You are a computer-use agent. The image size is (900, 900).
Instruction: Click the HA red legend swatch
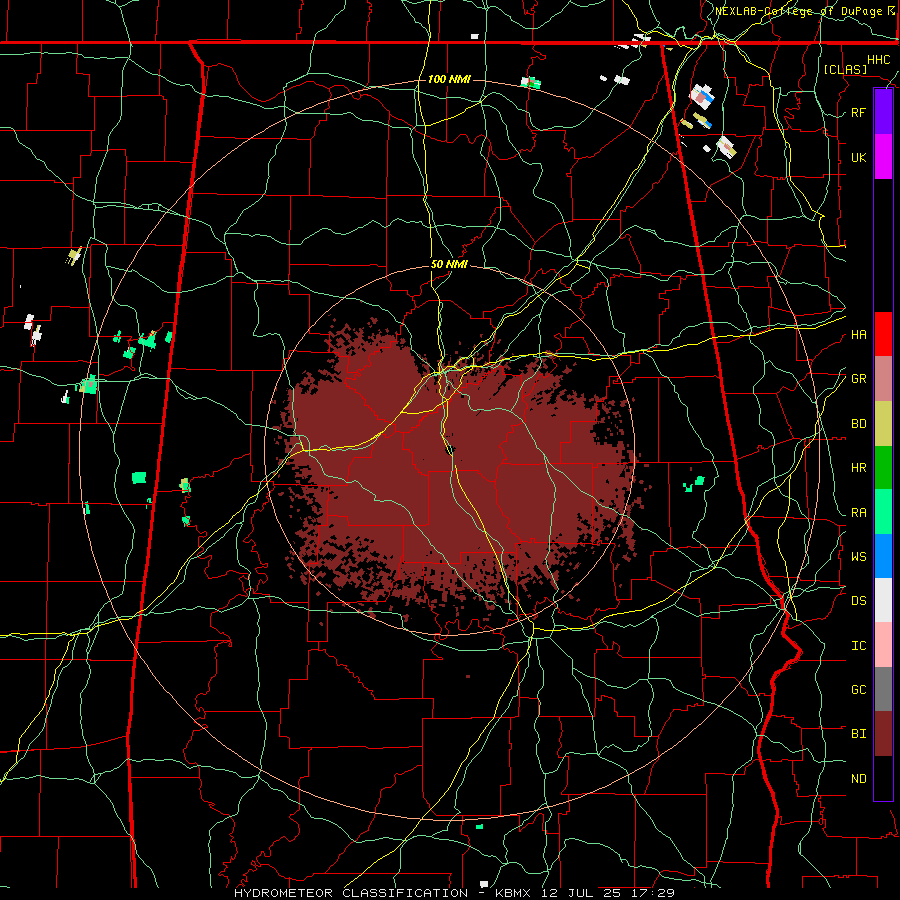pyautogui.click(x=883, y=334)
